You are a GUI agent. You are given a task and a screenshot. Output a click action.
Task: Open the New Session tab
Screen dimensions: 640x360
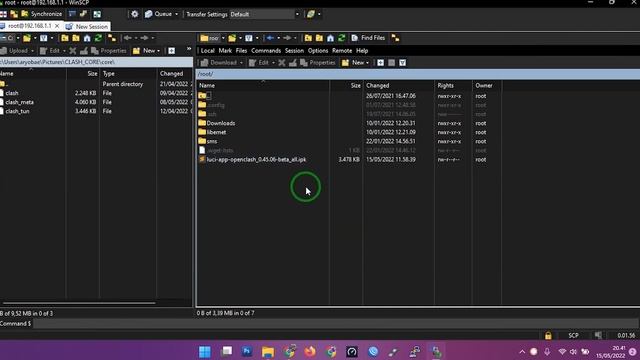point(87,27)
